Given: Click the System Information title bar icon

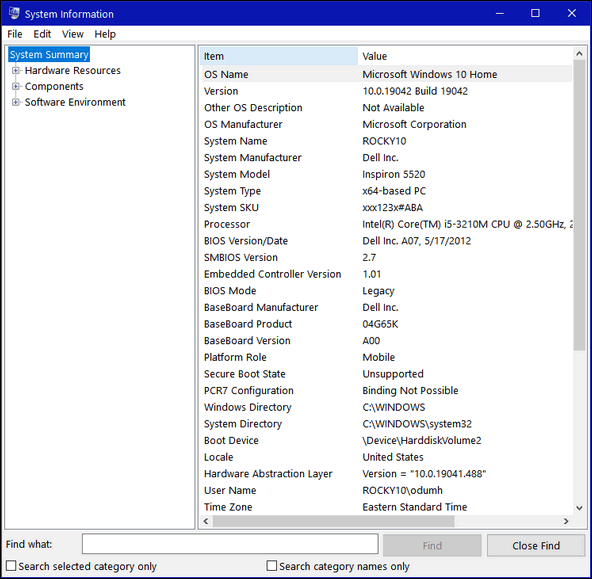Looking at the screenshot, I should [x=14, y=13].
